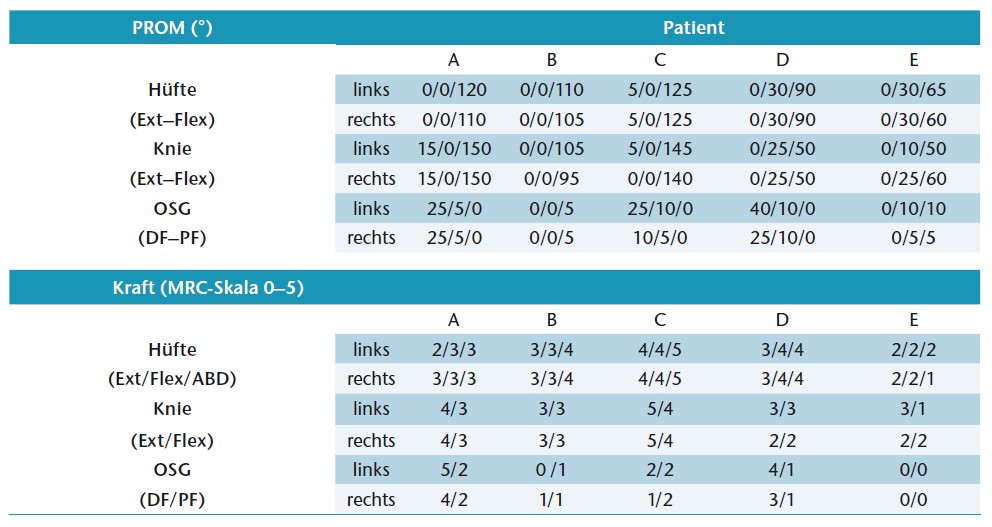
Task: Select the strength cell showing 1/2
Action: 659,499
